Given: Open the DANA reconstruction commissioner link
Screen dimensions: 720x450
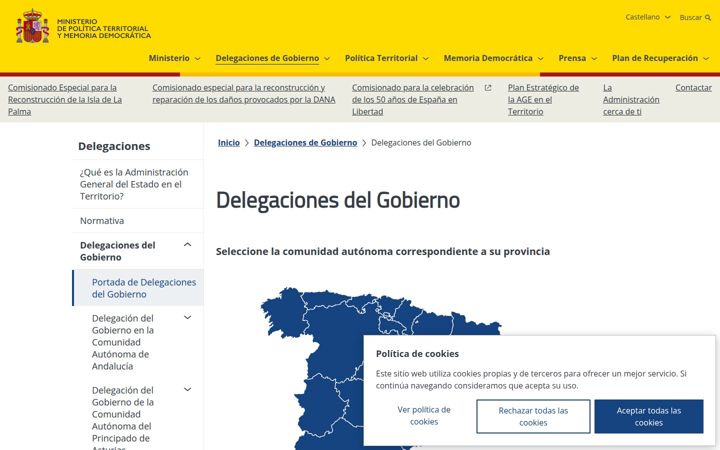Looking at the screenshot, I should point(244,94).
